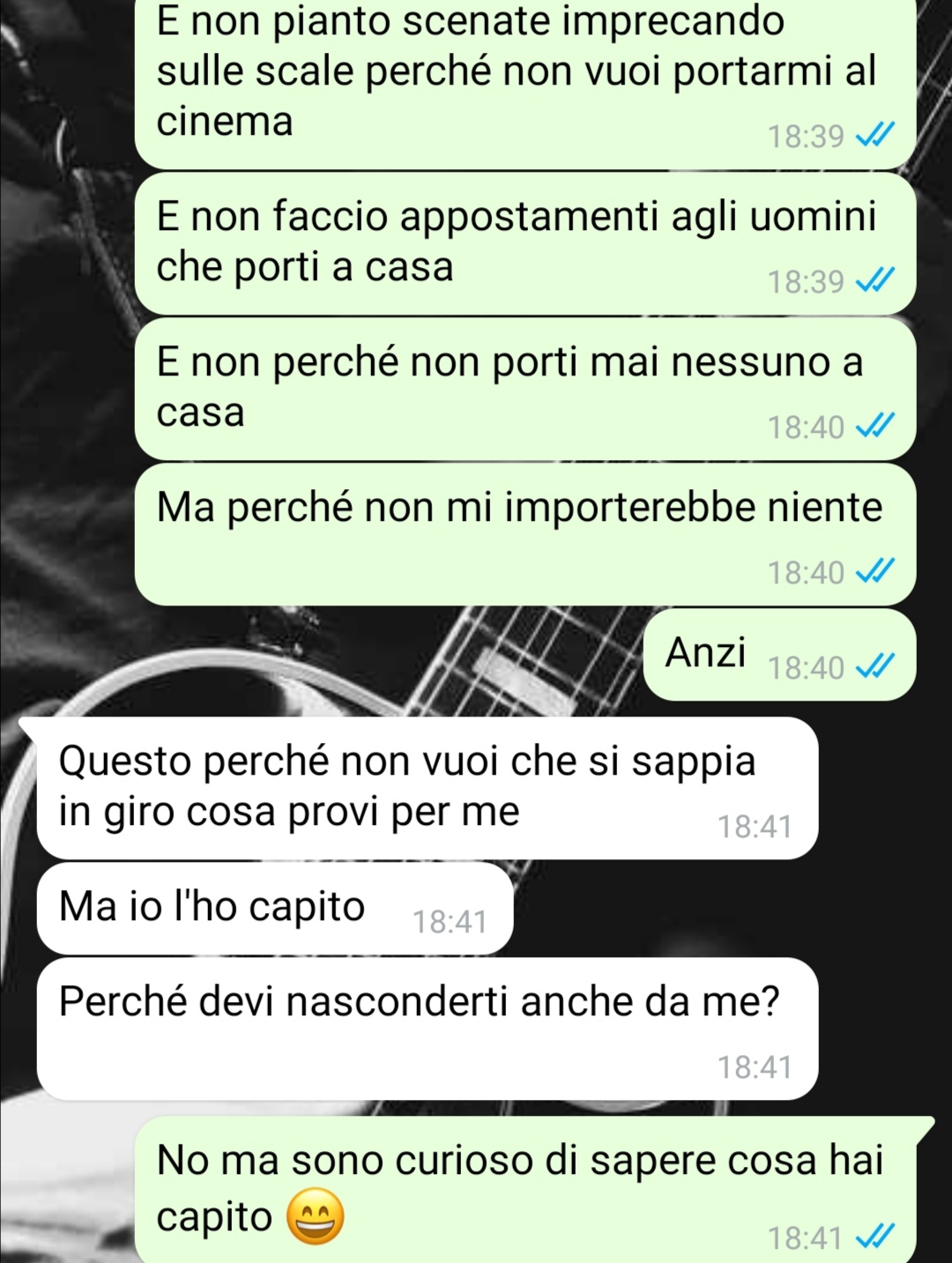
Task: Tap the double checkmark next to 'Anzi'
Action: point(875,667)
